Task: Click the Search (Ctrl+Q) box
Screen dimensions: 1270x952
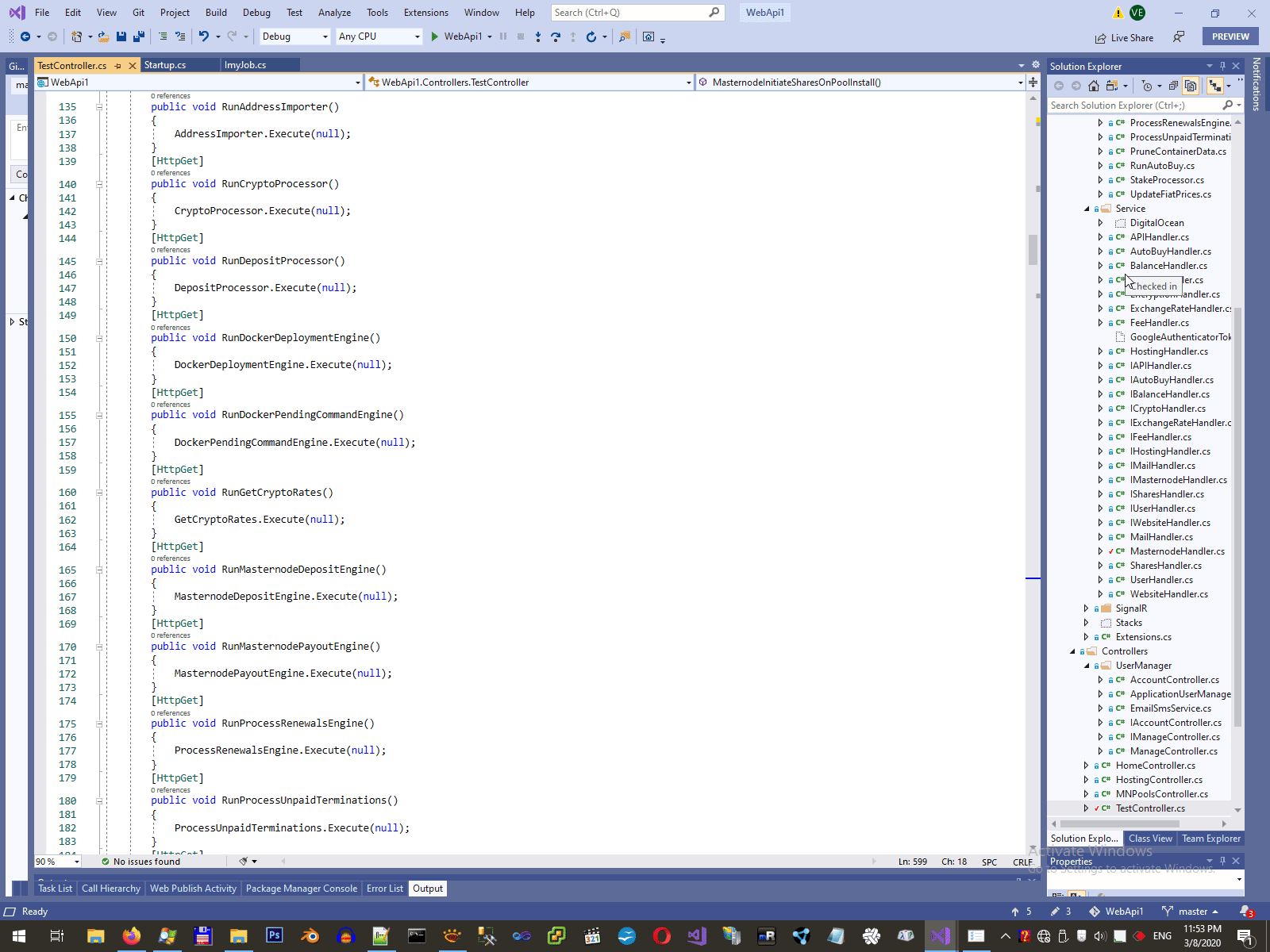Action: tap(637, 13)
